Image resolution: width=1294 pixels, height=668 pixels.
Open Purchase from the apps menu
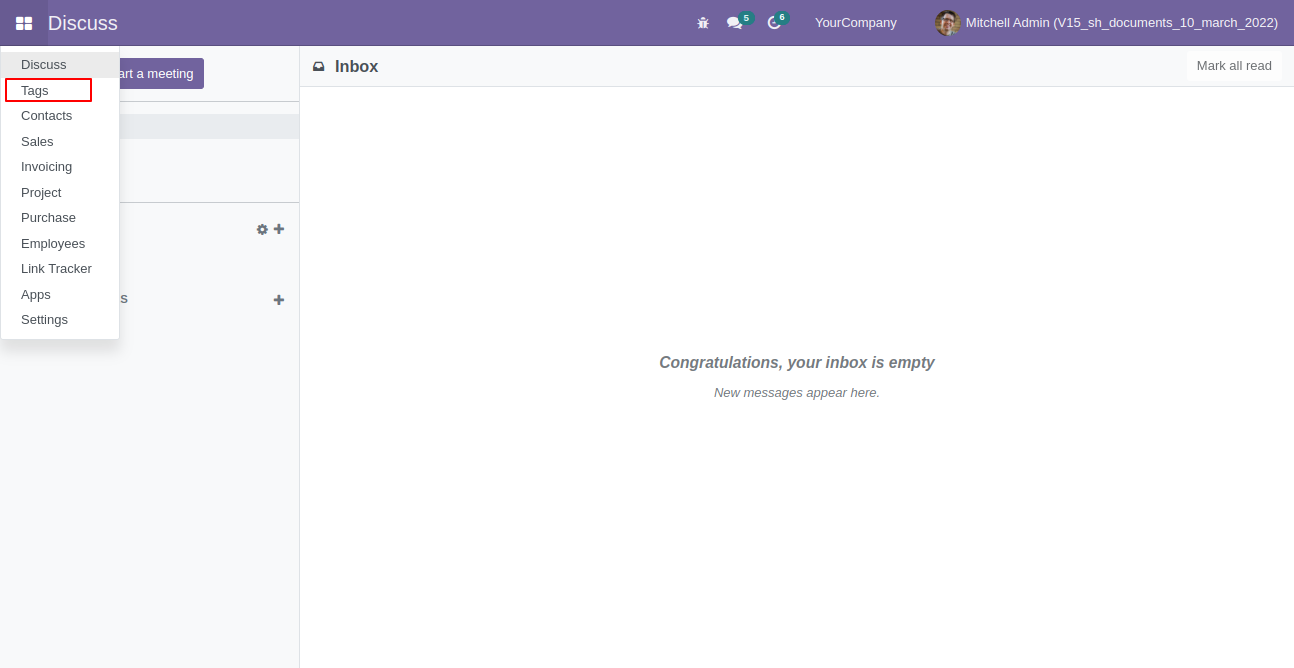(60, 218)
